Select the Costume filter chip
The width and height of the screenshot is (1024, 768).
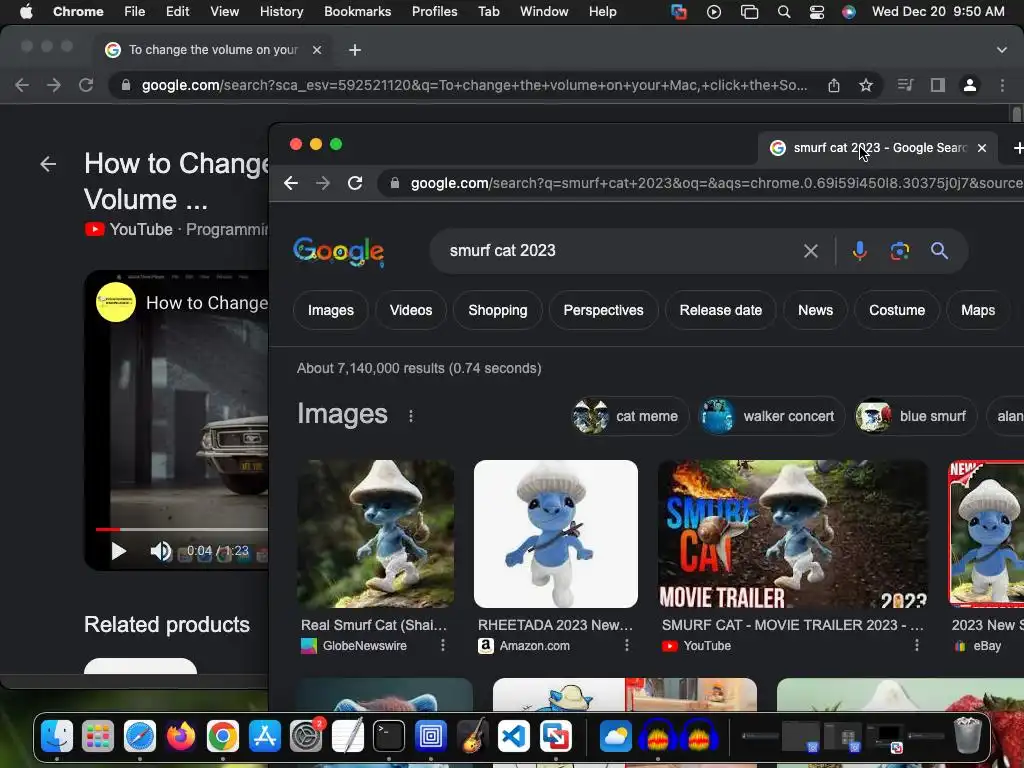pos(897,310)
